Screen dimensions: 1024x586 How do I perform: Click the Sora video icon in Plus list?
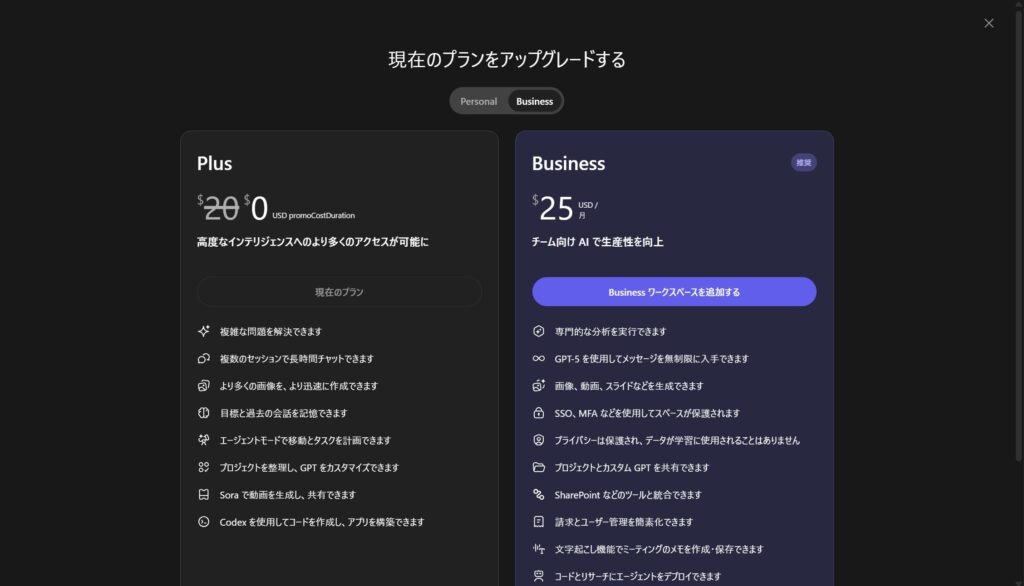pos(204,494)
